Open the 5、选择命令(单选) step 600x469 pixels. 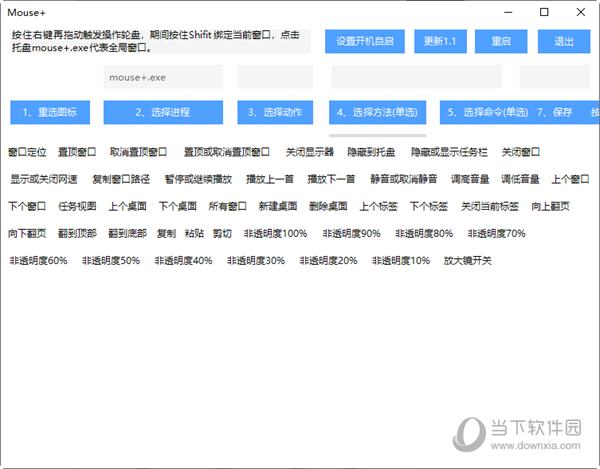[487, 112]
